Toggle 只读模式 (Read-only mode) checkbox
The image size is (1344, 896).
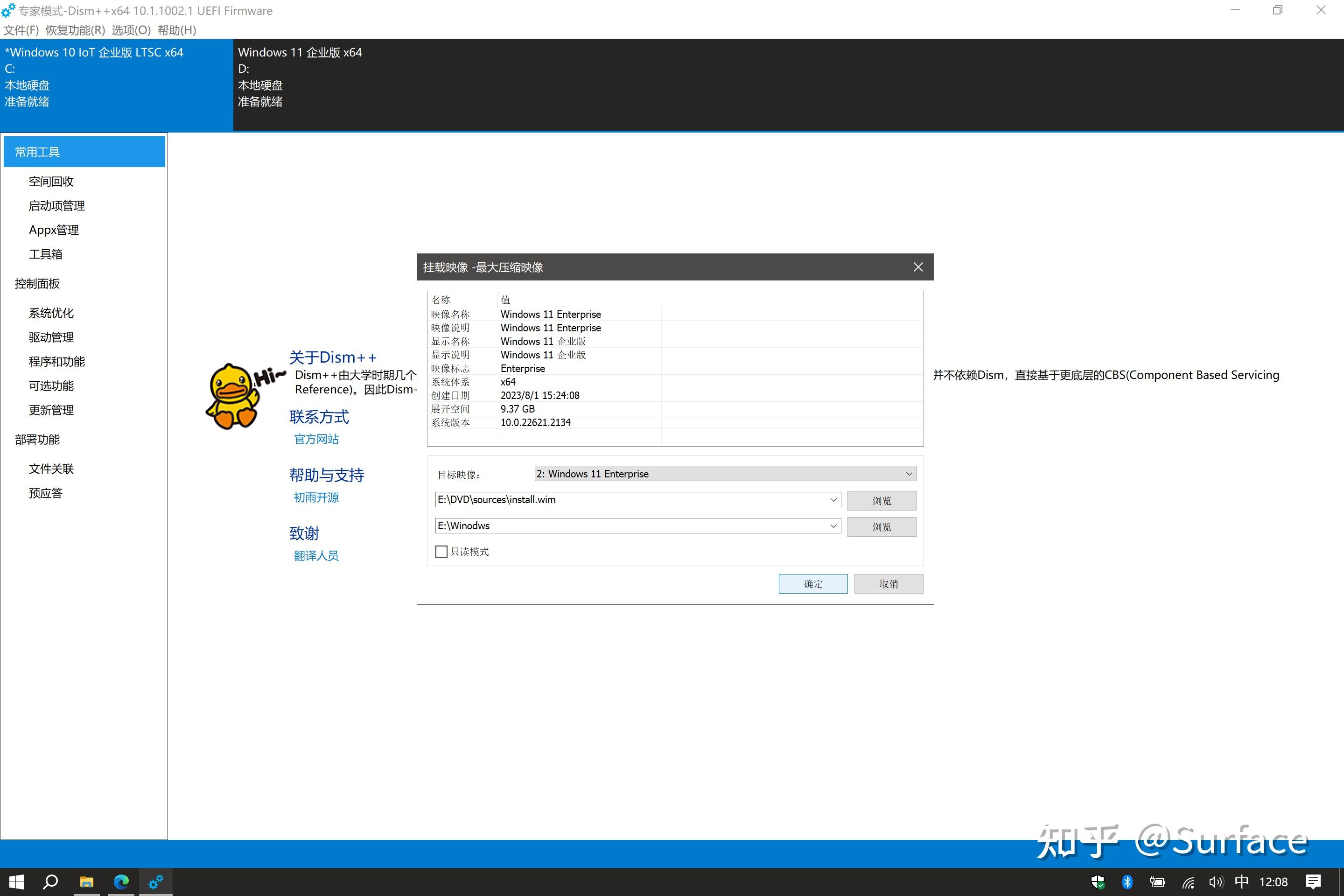click(441, 551)
